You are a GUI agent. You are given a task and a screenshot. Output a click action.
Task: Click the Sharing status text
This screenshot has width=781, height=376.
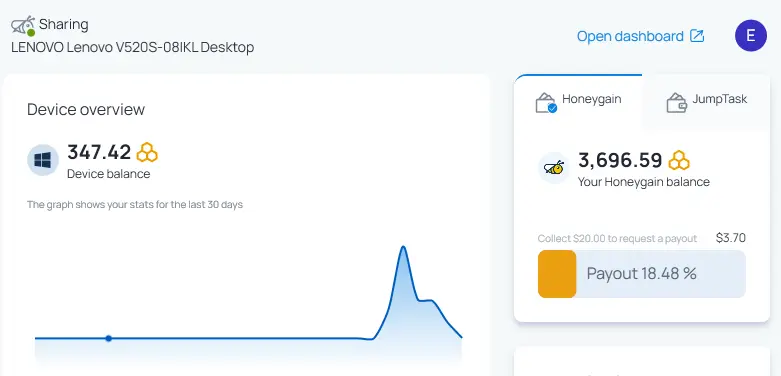[64, 24]
